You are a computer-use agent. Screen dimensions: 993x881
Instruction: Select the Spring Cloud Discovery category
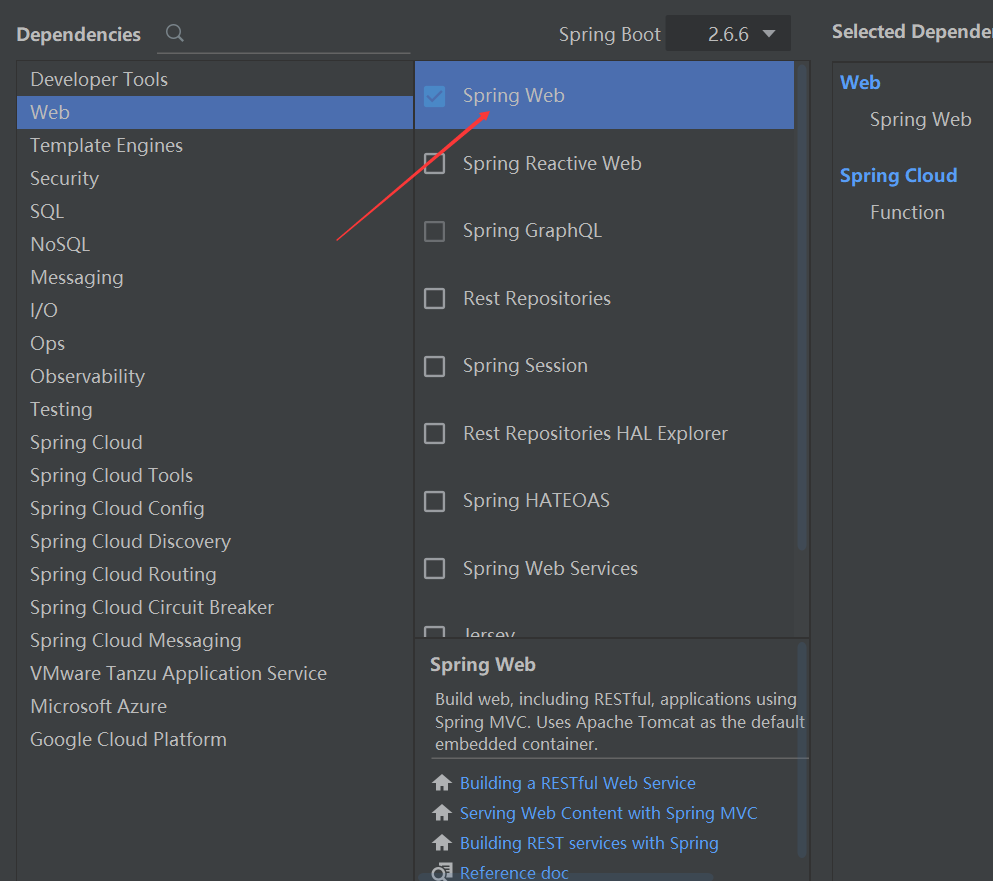(x=215, y=541)
